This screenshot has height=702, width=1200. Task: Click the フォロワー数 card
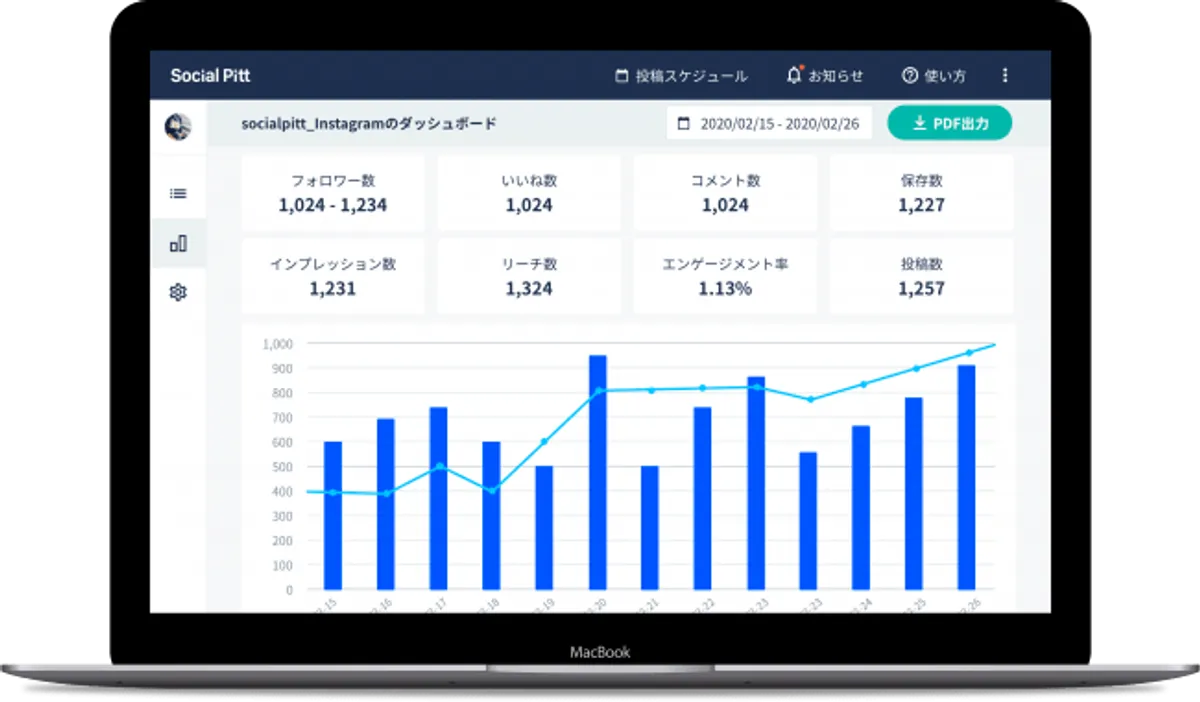point(333,193)
